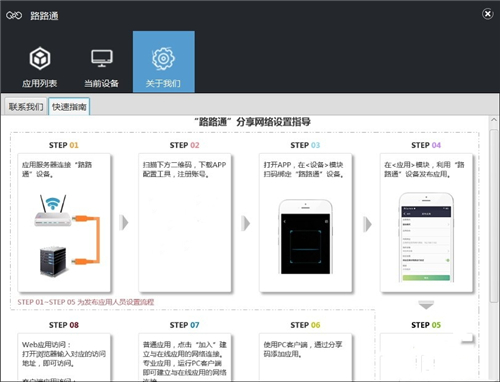
Task: Close the 路路通 window
Action: click(x=487, y=14)
